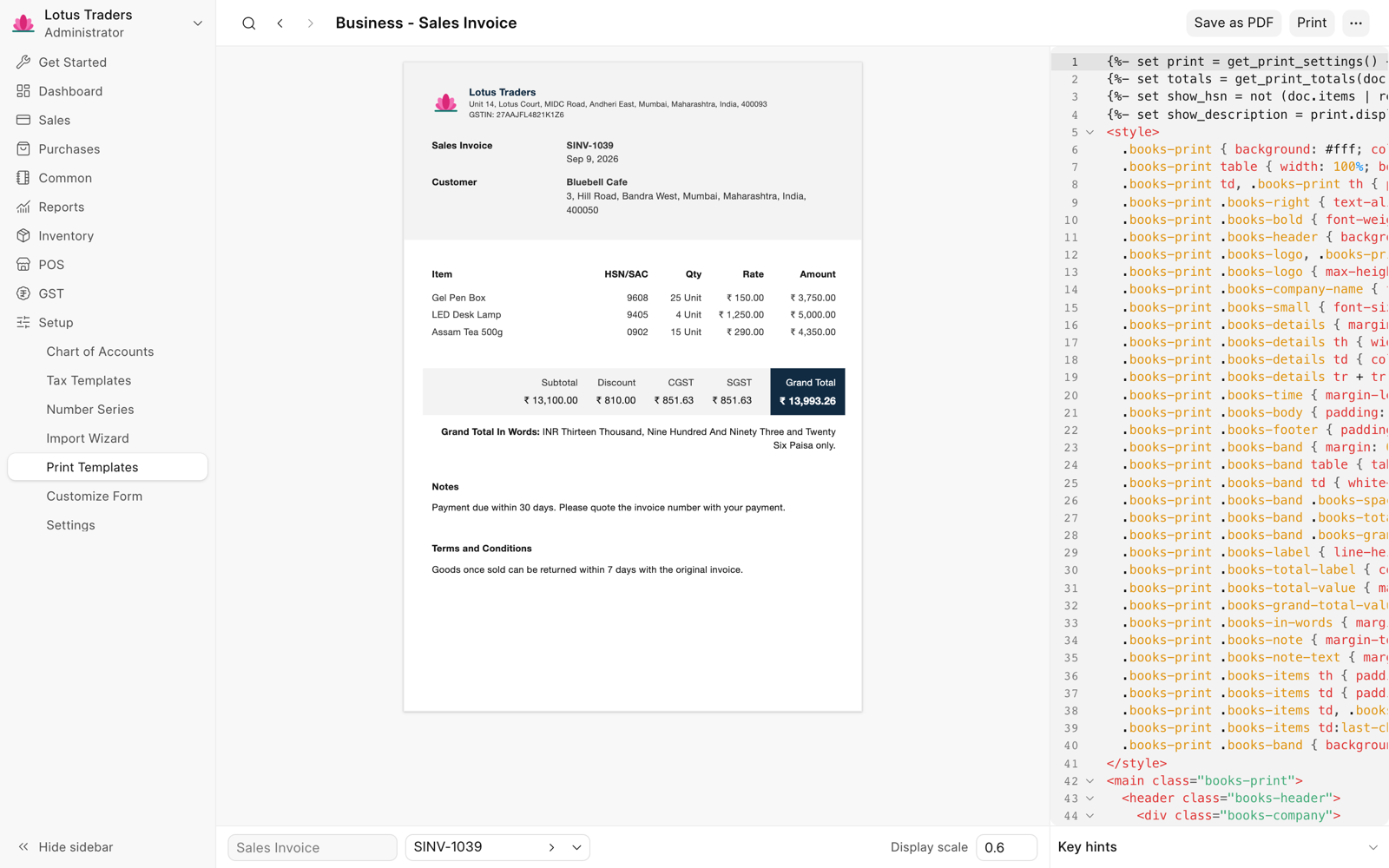Image resolution: width=1389 pixels, height=868 pixels.
Task: Click the invoice preview page
Action: [633, 387]
